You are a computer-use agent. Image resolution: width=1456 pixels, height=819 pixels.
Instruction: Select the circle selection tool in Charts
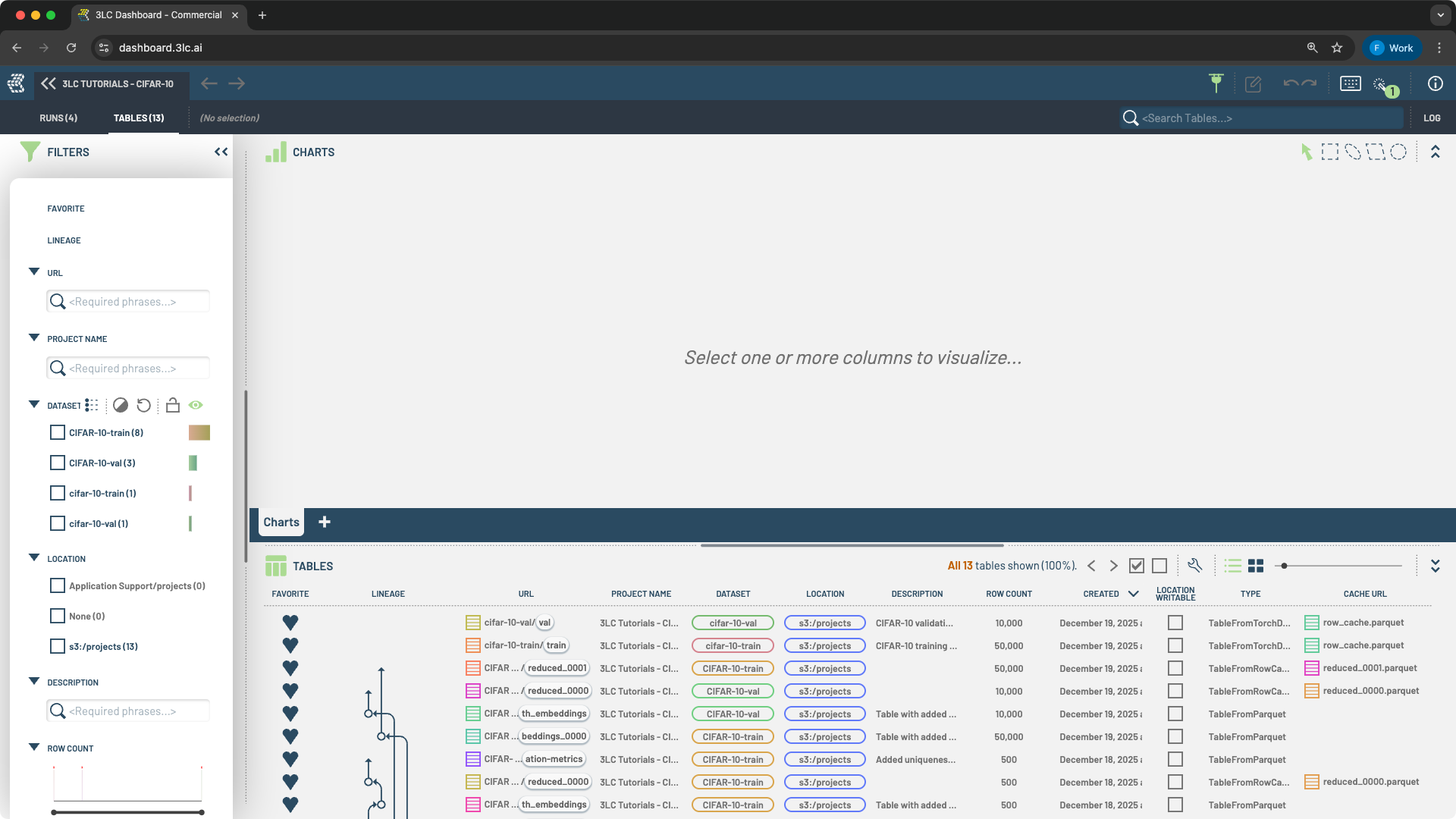(1398, 152)
